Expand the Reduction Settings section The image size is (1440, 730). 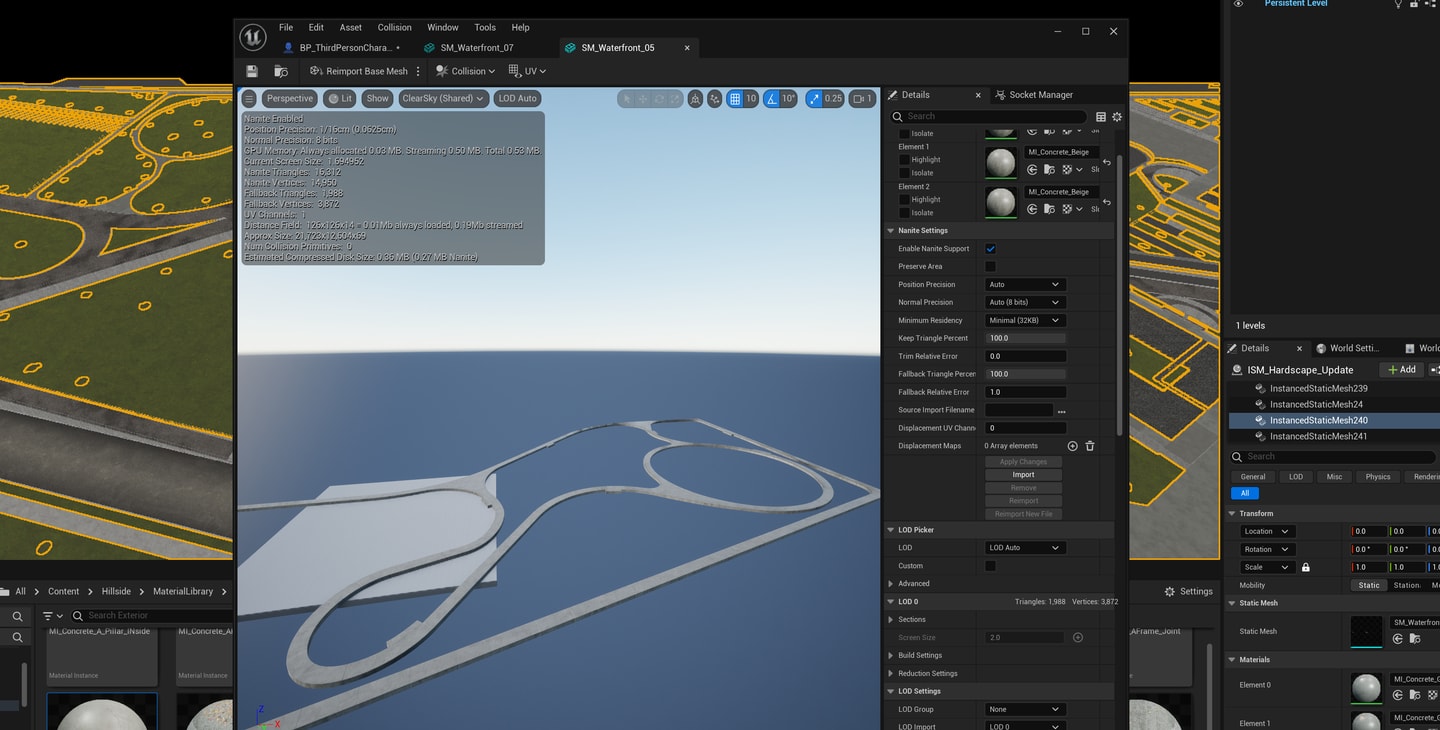coord(891,673)
